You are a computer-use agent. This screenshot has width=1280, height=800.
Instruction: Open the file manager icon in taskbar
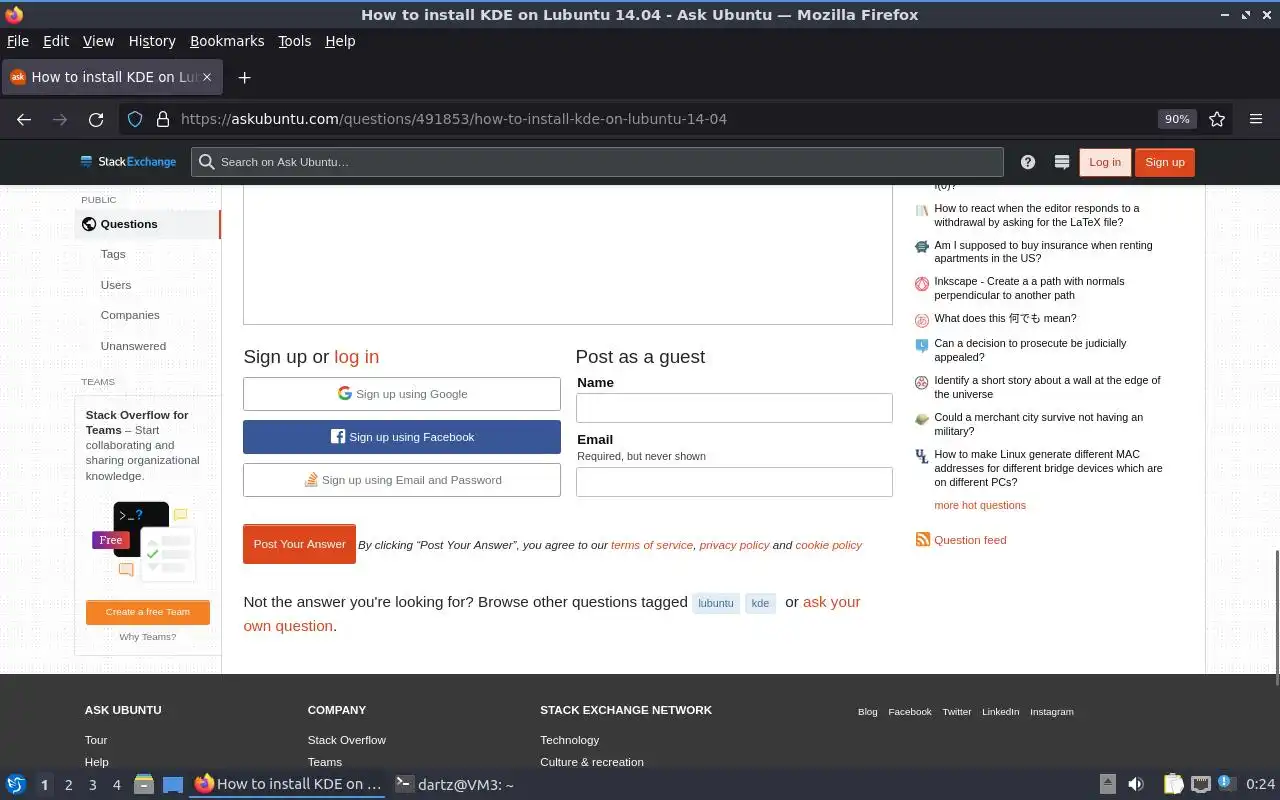(143, 784)
